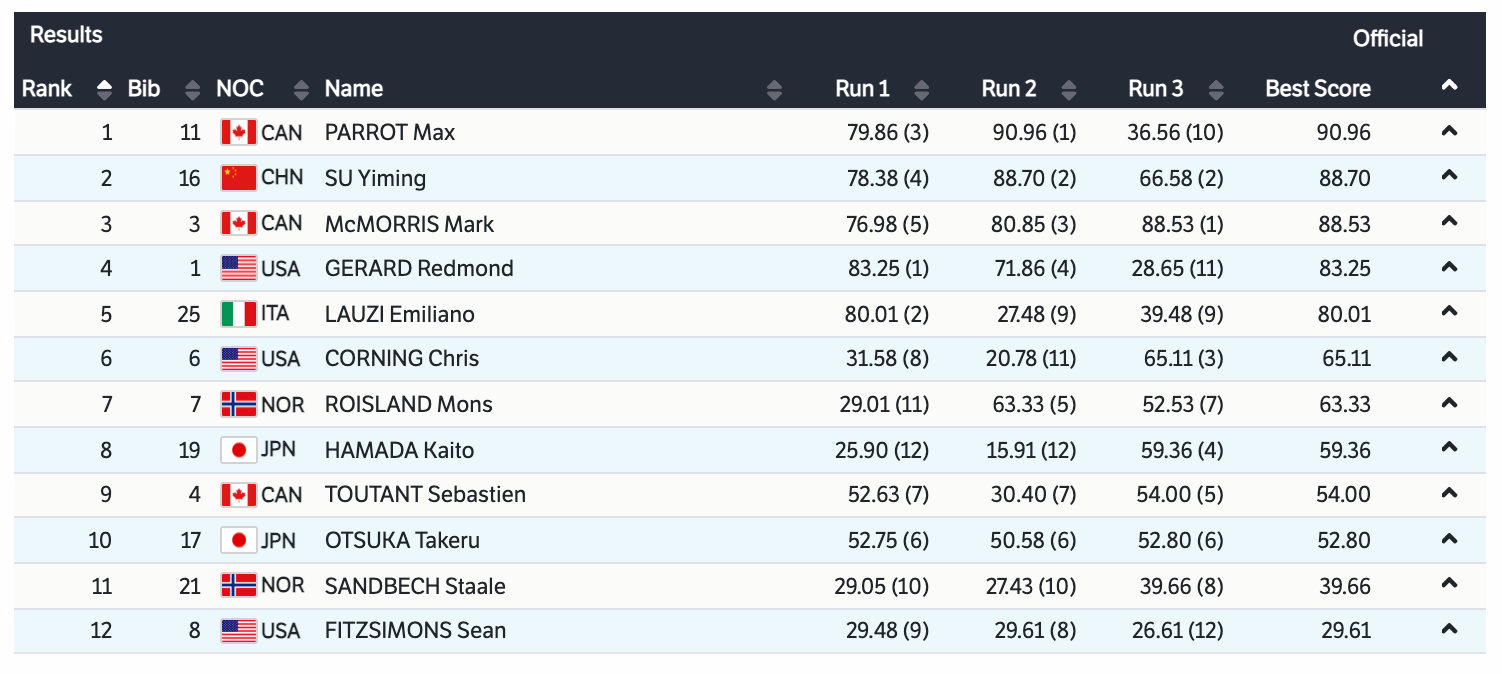This screenshot has height=674, width=1502.
Task: Toggle row chevron for HAMADA Kaito
Action: point(1449,450)
